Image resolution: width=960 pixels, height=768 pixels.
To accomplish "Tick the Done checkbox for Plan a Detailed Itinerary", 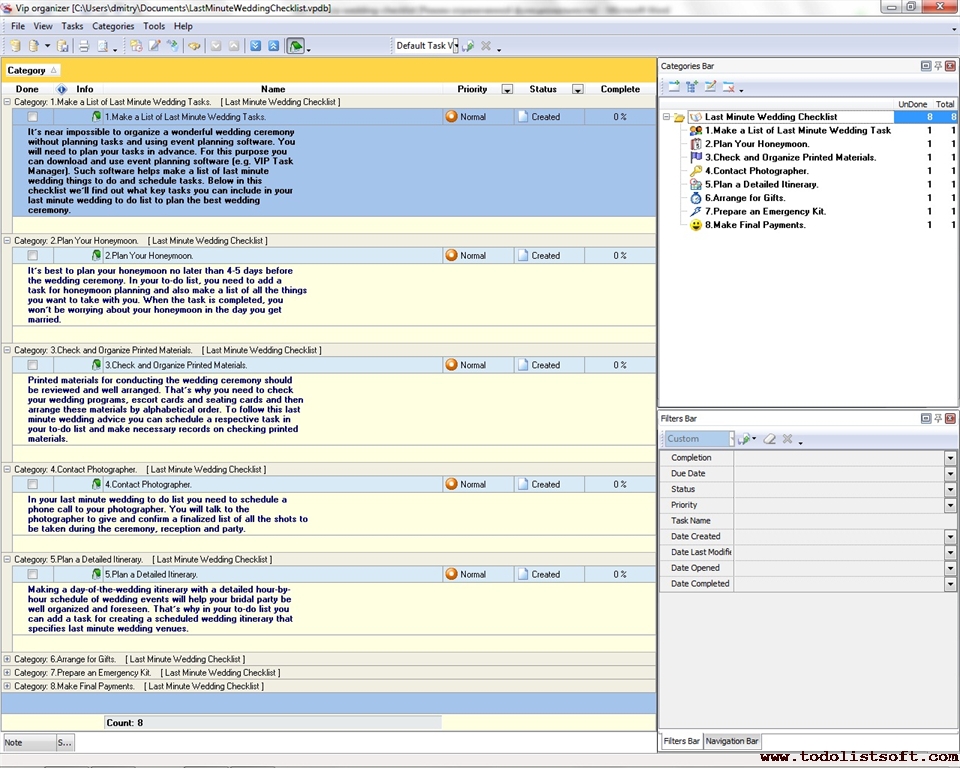I will point(33,575).
